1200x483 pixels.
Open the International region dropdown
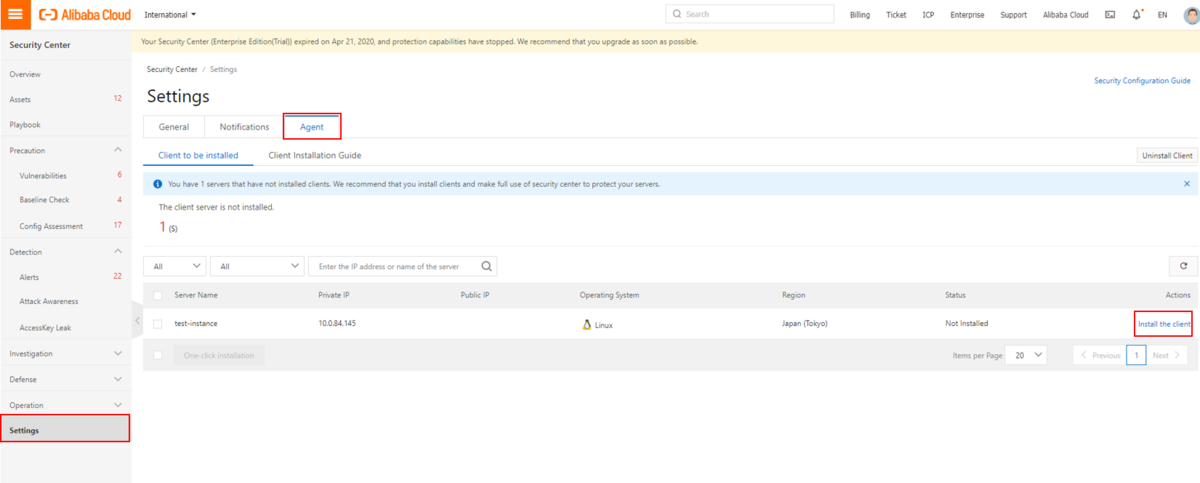(170, 15)
